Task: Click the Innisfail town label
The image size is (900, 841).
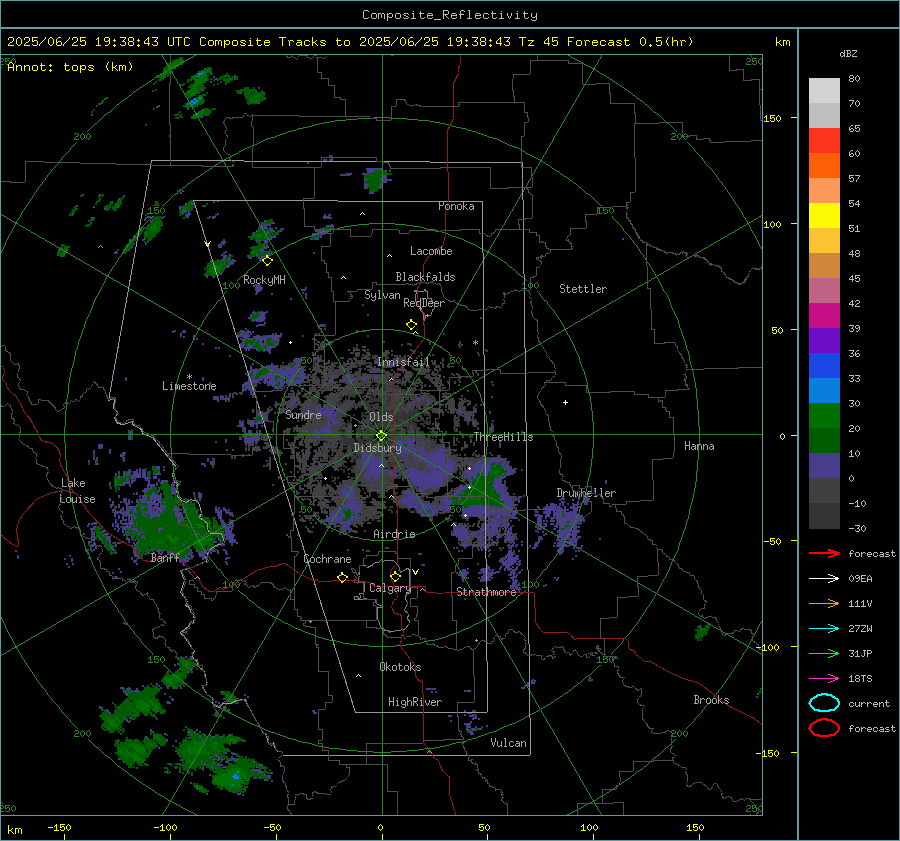Action: (x=403, y=362)
